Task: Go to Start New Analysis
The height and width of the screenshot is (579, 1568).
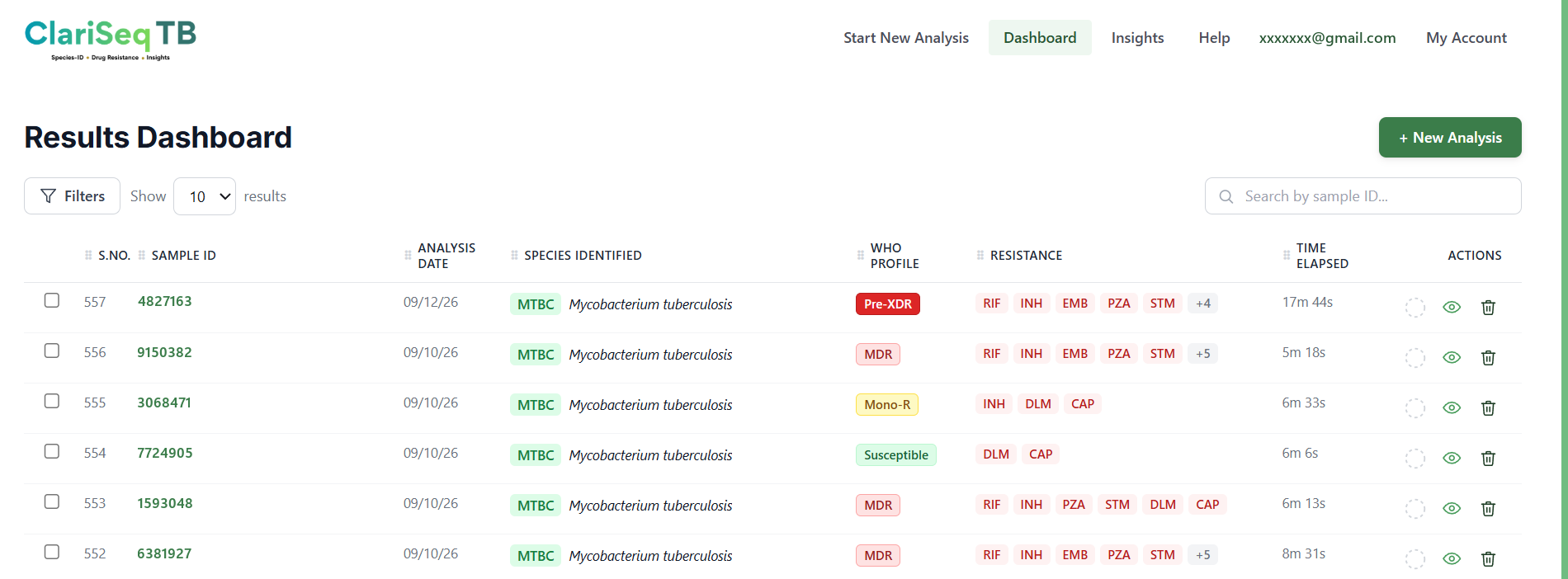Action: 906,38
